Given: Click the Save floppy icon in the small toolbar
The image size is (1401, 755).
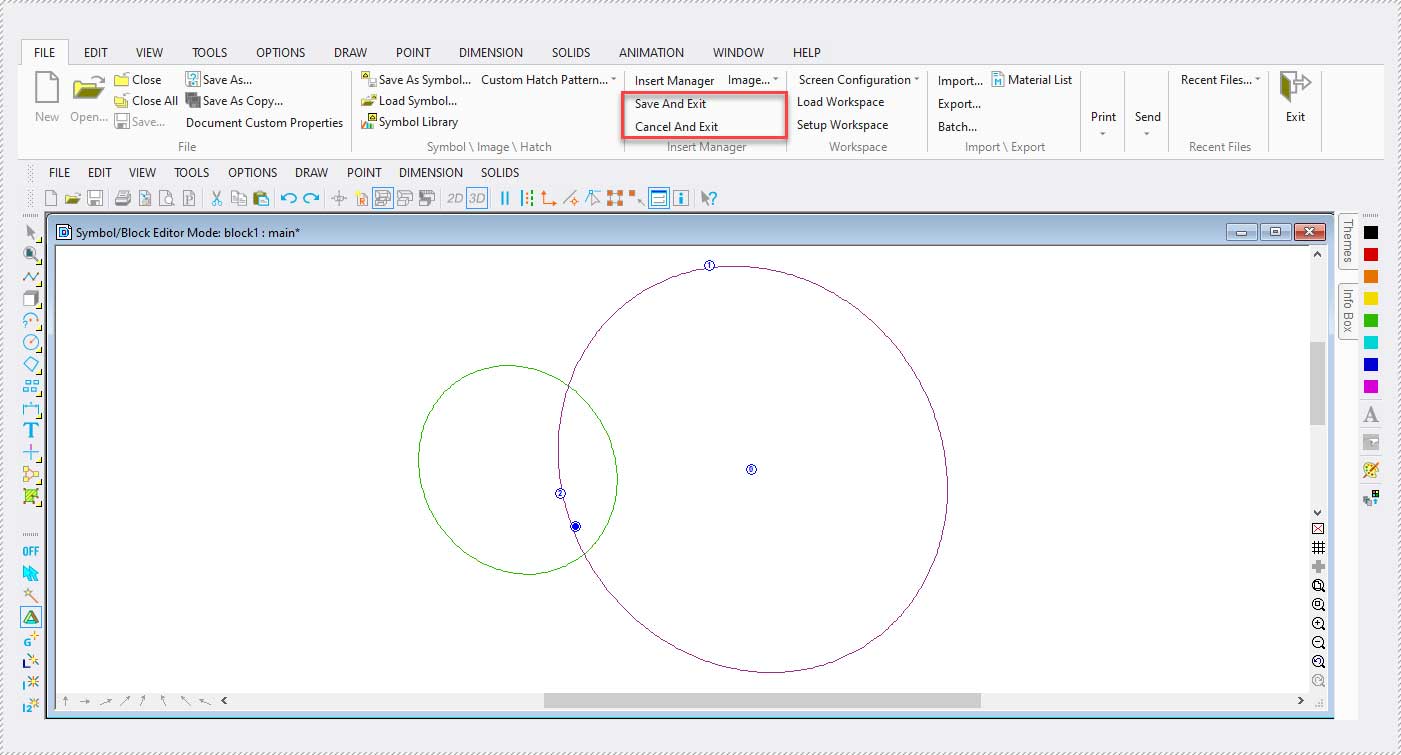Looking at the screenshot, I should point(95,198).
